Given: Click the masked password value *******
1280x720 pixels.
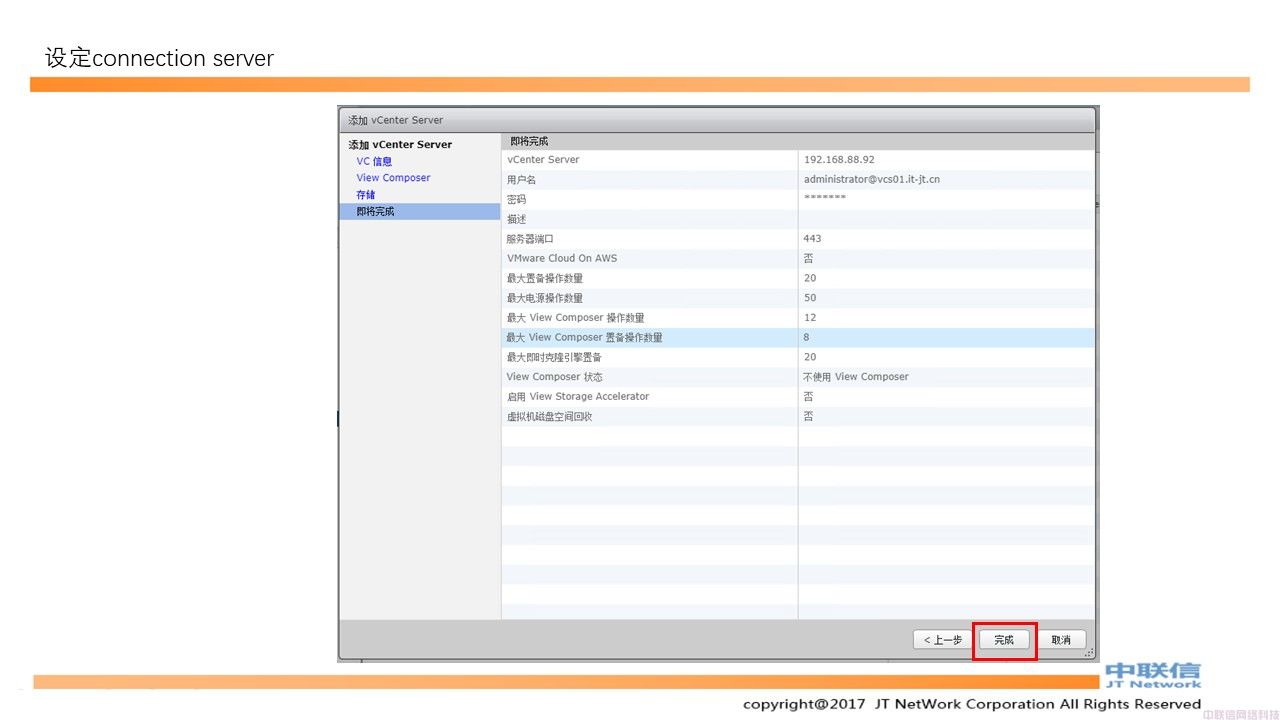Looking at the screenshot, I should (x=825, y=198).
